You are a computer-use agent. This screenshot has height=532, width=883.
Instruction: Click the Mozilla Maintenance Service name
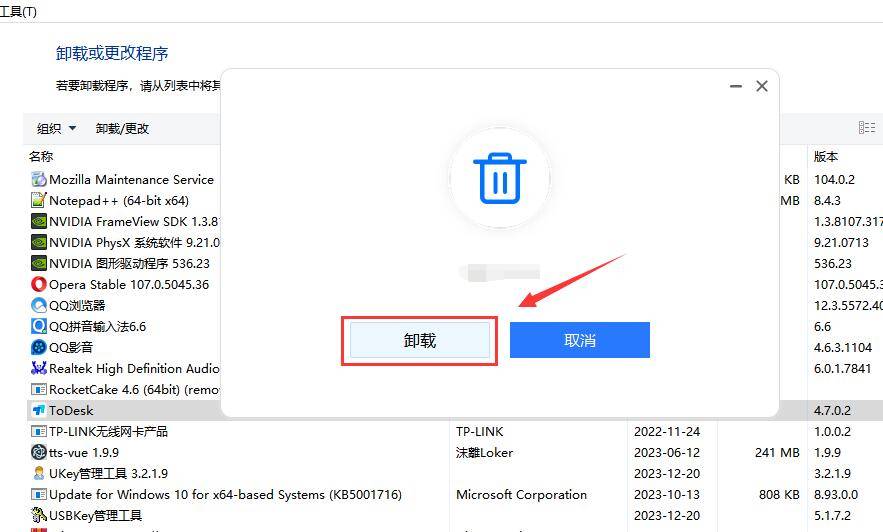pos(131,180)
